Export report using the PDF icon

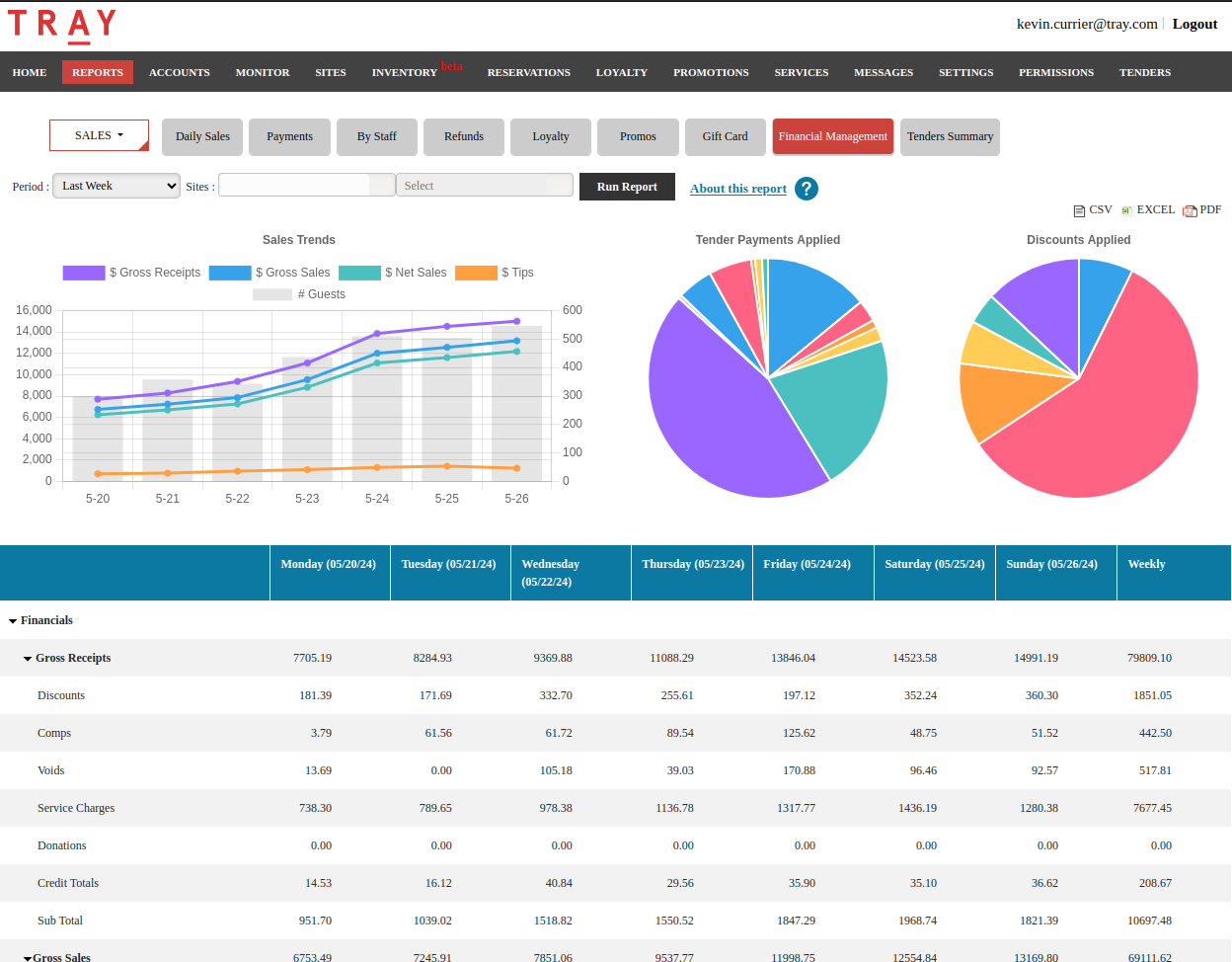point(1190,210)
